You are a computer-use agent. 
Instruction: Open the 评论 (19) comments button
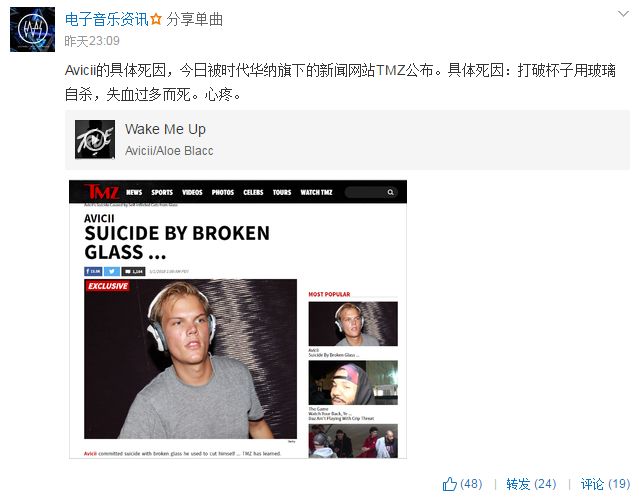coord(605,484)
